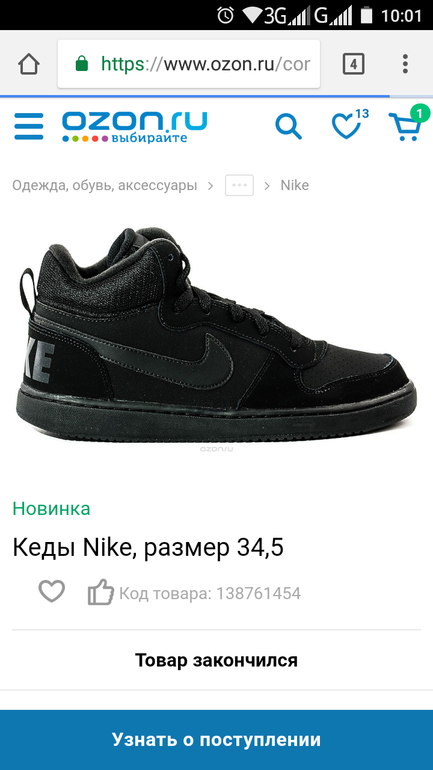Tap the address bar URL field

point(189,64)
